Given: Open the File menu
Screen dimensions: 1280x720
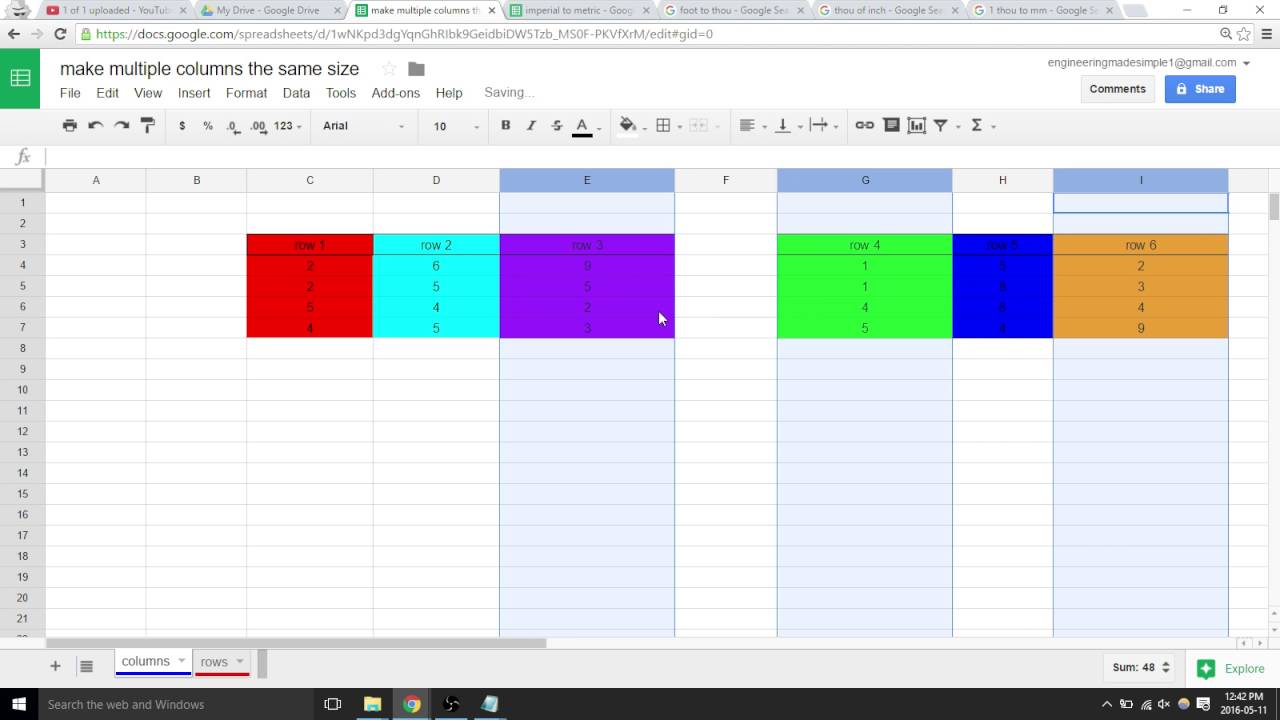Looking at the screenshot, I should 70,93.
